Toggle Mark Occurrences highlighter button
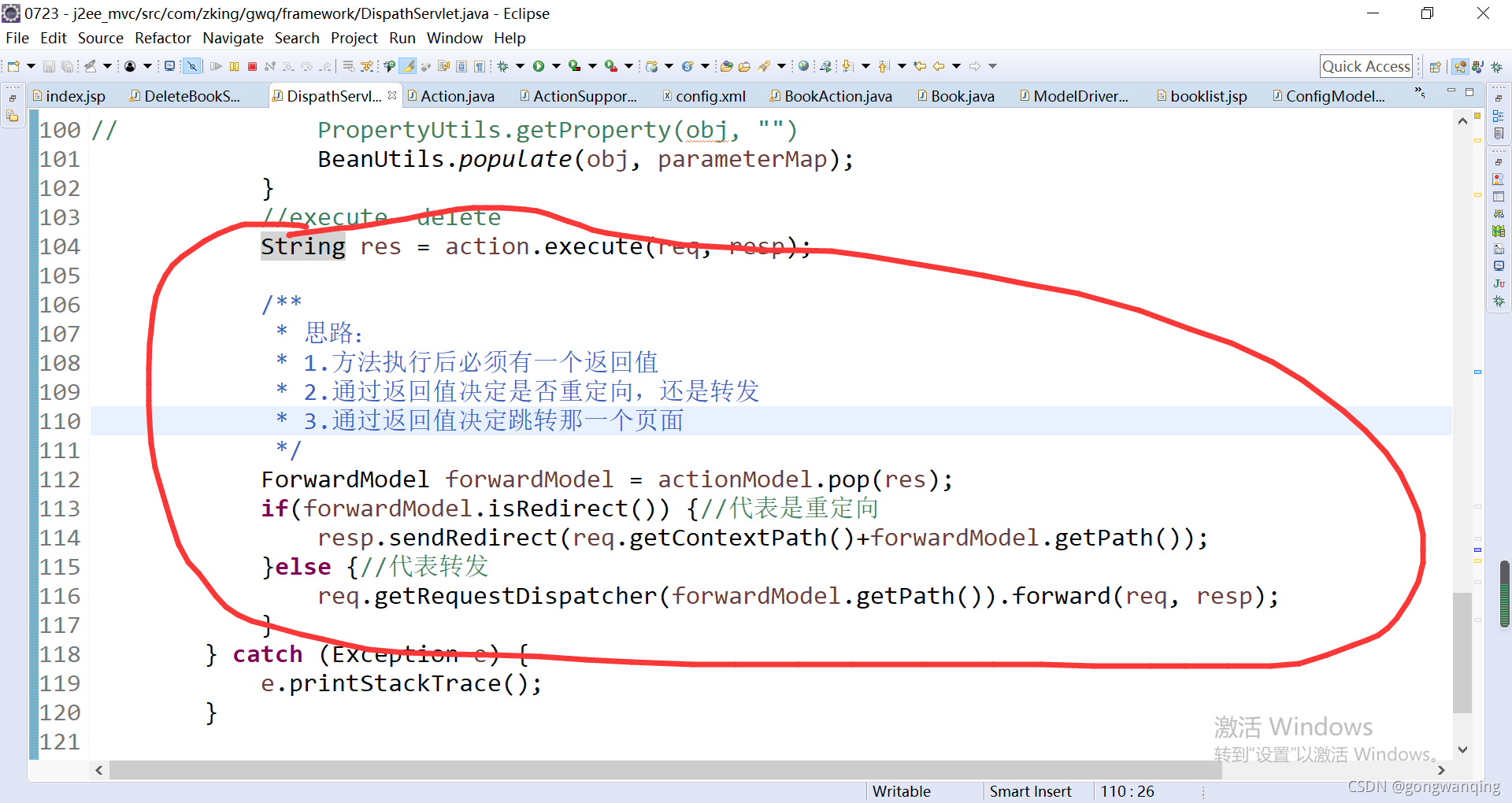1512x803 pixels. pyautogui.click(x=408, y=66)
